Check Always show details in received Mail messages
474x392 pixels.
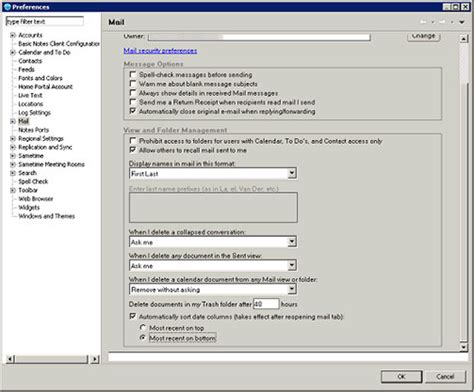133,92
